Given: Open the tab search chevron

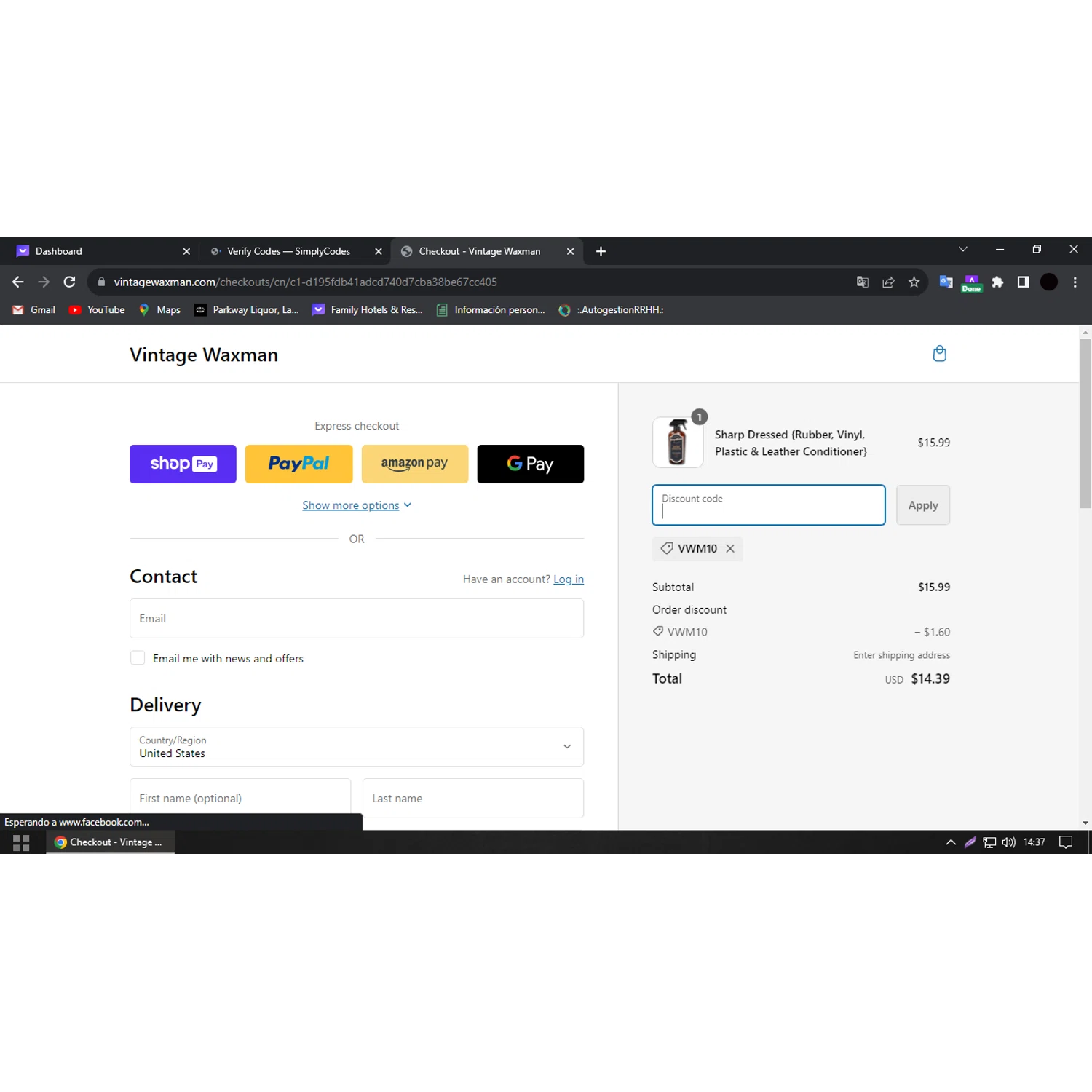Looking at the screenshot, I should [962, 249].
